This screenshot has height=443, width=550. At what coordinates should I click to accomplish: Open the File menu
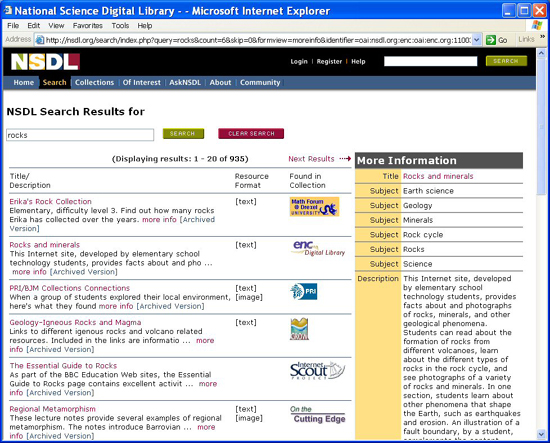click(x=13, y=26)
